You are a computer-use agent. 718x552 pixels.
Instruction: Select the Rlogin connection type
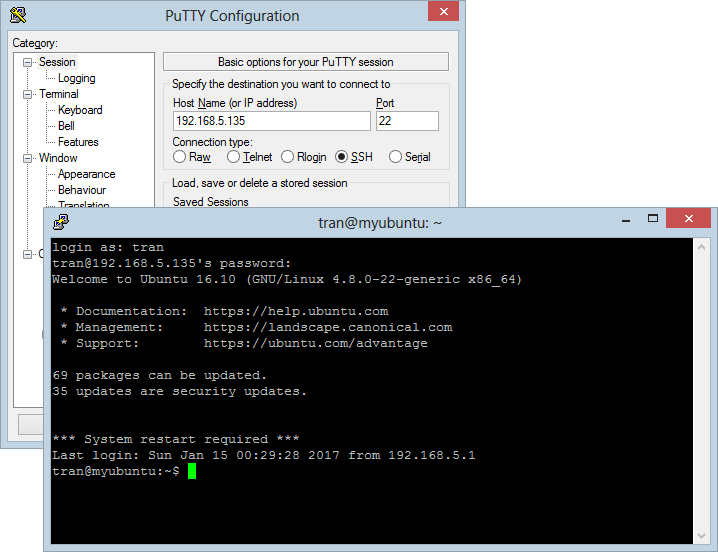tap(303, 157)
